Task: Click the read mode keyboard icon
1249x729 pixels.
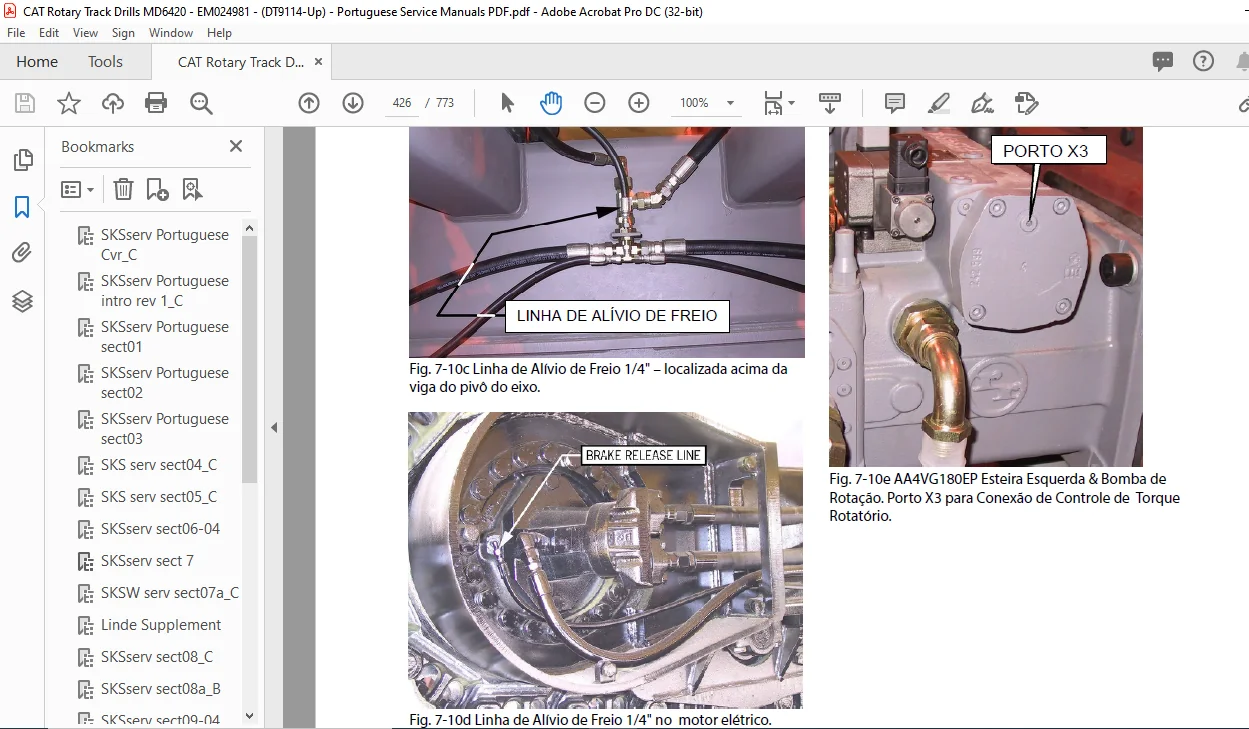Action: point(830,103)
